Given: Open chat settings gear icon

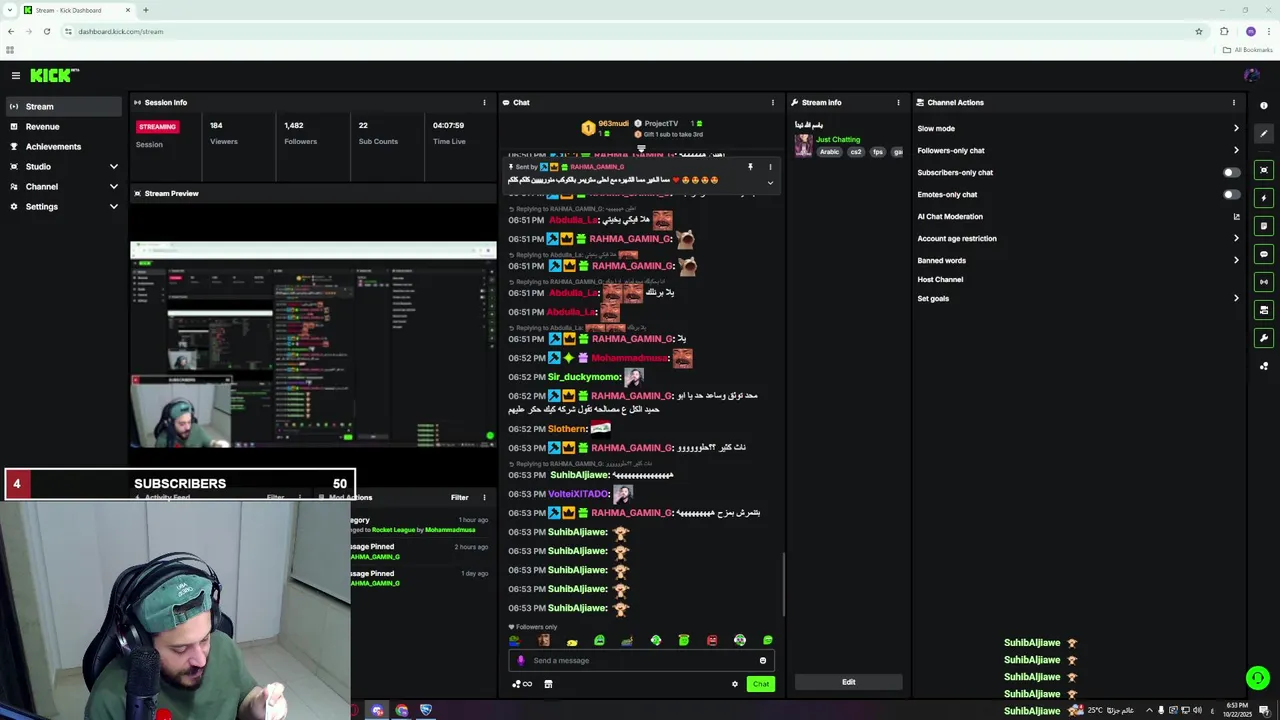Looking at the screenshot, I should [734, 684].
